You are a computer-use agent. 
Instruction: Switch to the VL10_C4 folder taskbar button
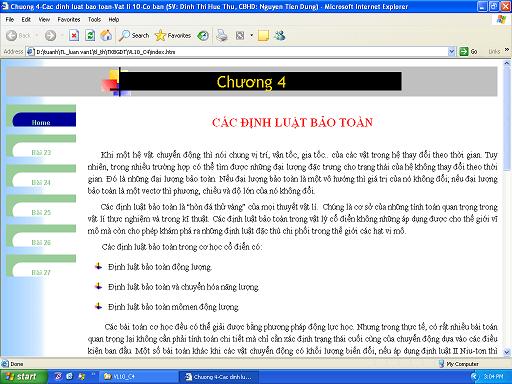pyautogui.click(x=140, y=377)
